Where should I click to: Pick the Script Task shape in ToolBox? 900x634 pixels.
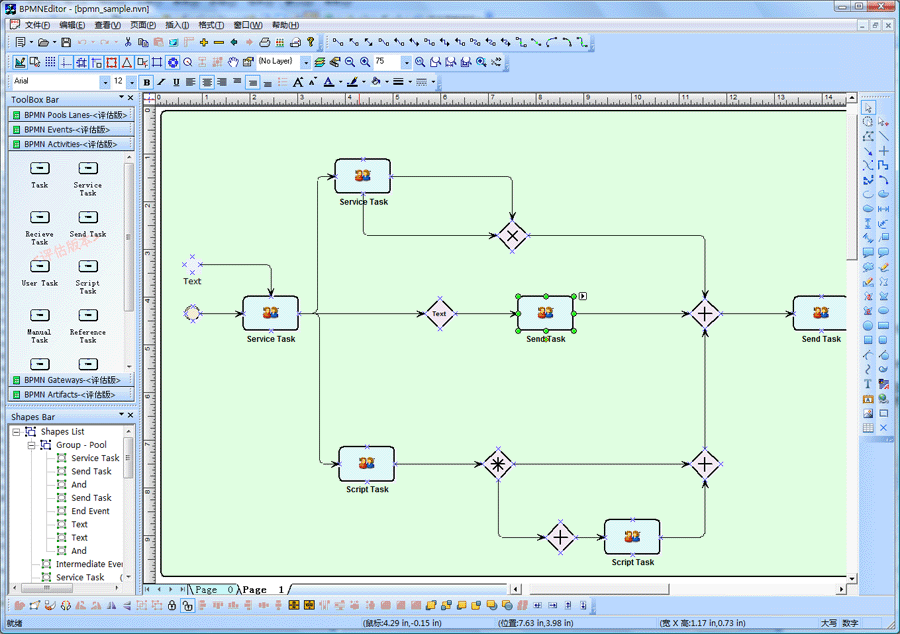coord(88,272)
